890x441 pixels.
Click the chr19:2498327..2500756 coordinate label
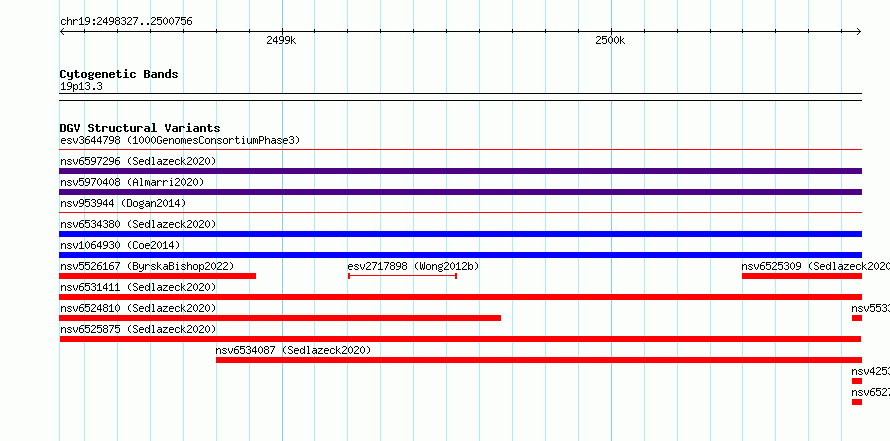[126, 22]
